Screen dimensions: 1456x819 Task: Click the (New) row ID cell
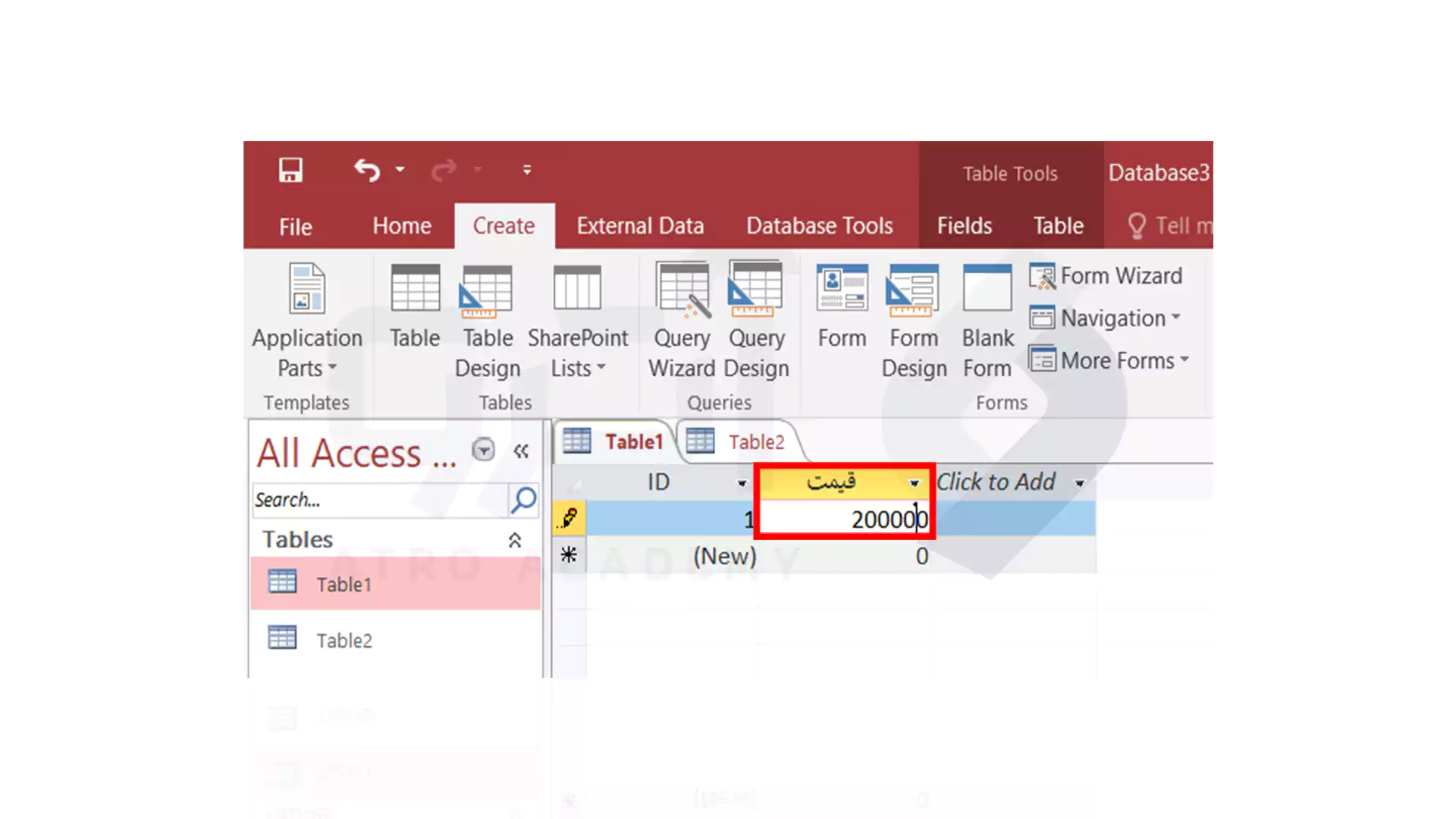pos(671,556)
